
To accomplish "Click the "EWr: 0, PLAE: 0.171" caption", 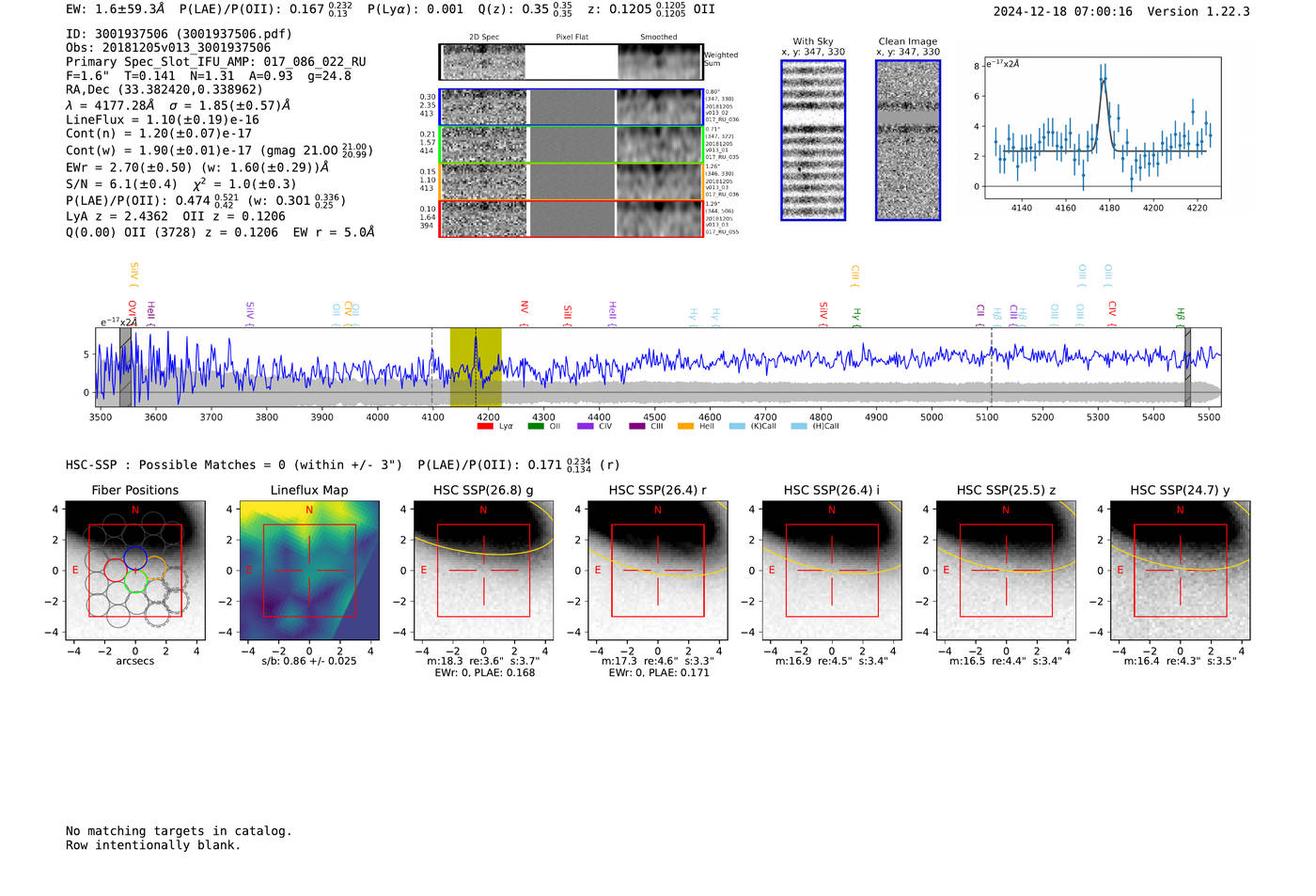I will 657,673.
